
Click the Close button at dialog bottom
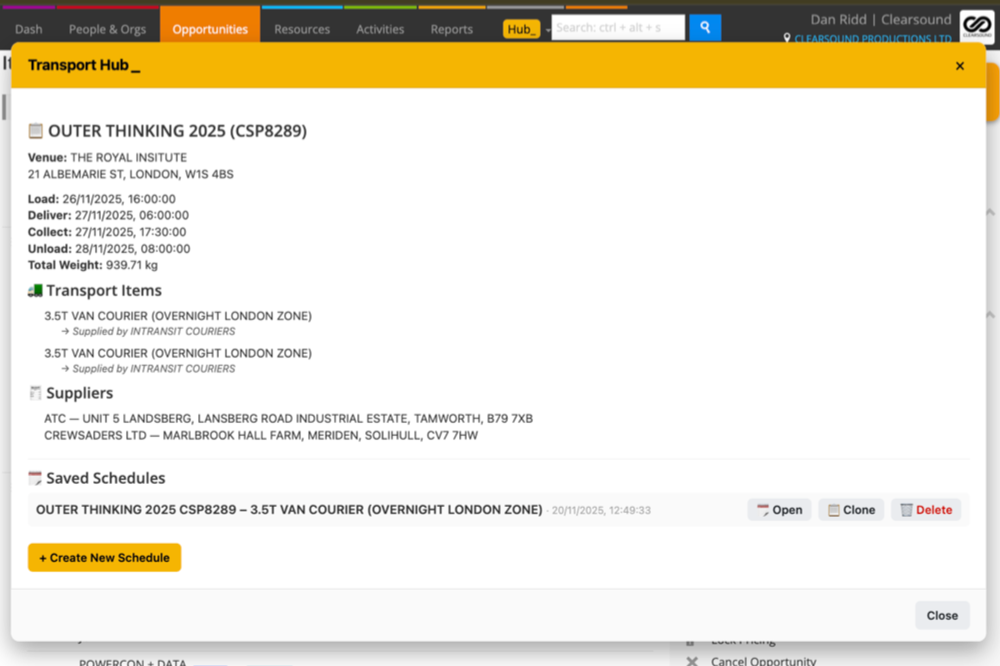pyautogui.click(x=942, y=616)
